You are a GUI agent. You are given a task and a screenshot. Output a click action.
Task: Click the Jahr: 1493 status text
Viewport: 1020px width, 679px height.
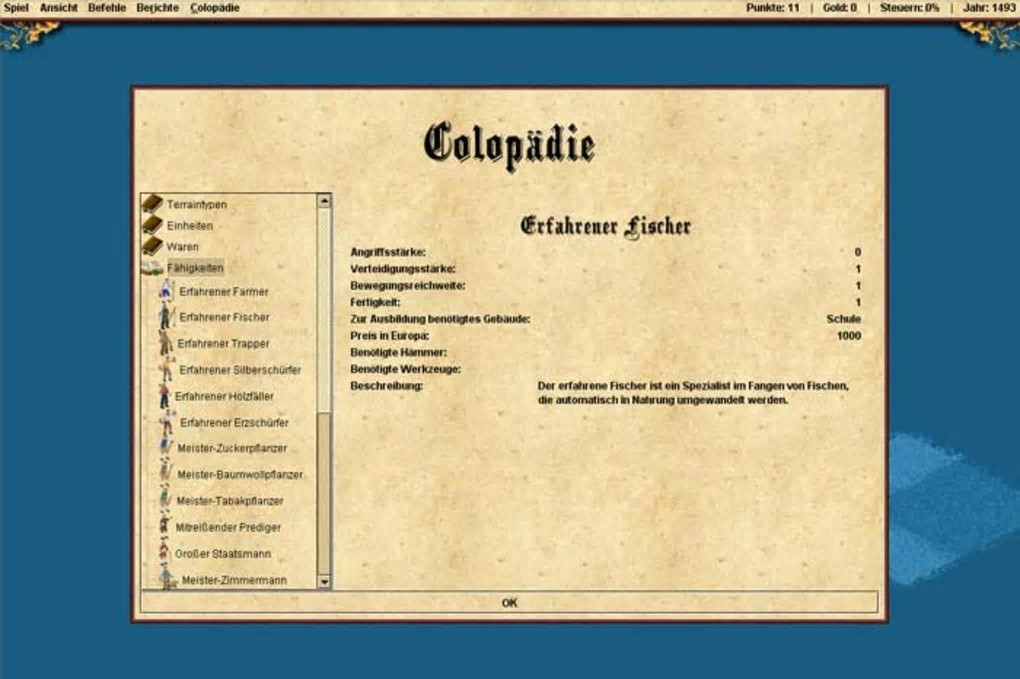click(989, 8)
